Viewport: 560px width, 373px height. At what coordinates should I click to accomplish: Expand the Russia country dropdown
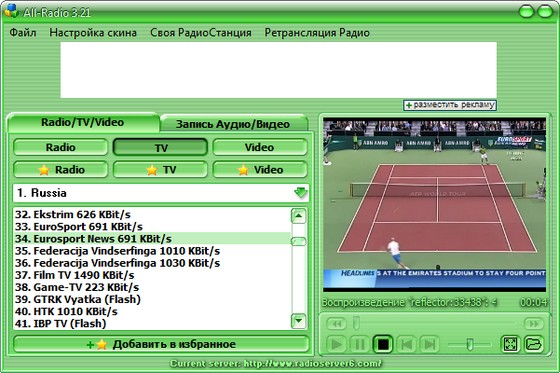point(300,193)
